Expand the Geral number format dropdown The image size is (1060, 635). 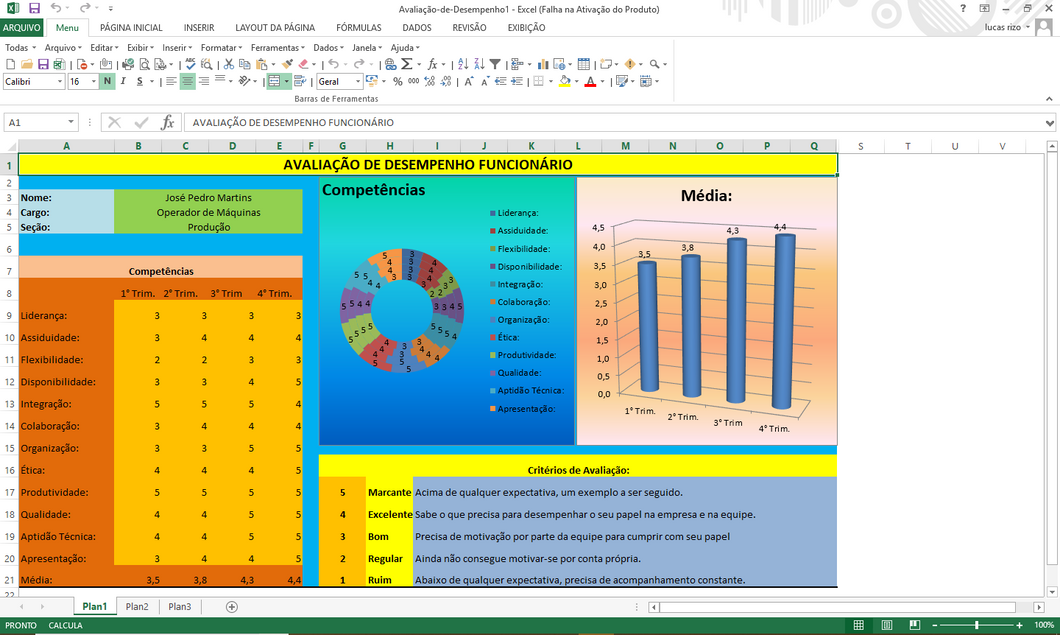(x=357, y=82)
